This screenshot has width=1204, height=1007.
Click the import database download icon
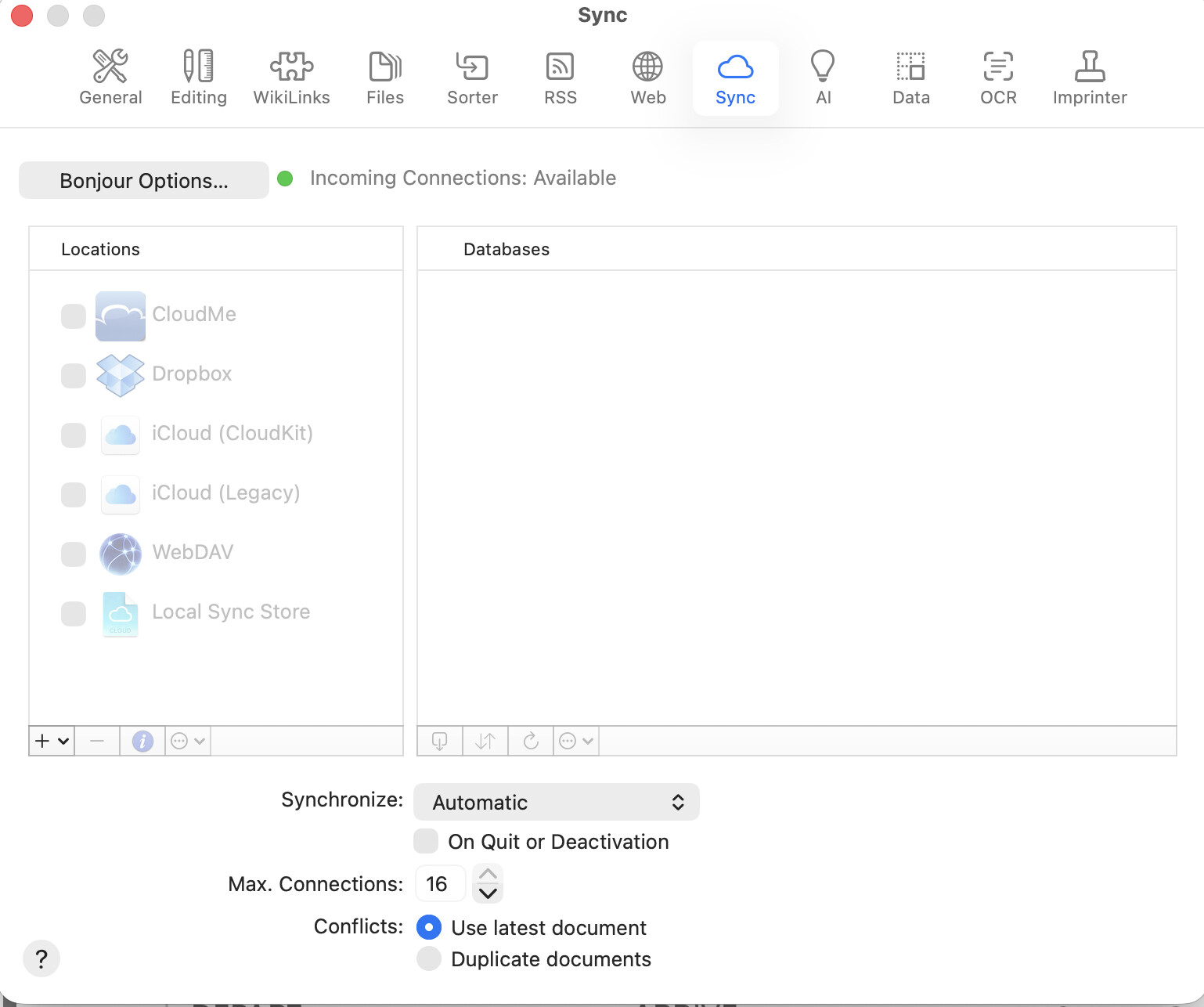[x=440, y=741]
